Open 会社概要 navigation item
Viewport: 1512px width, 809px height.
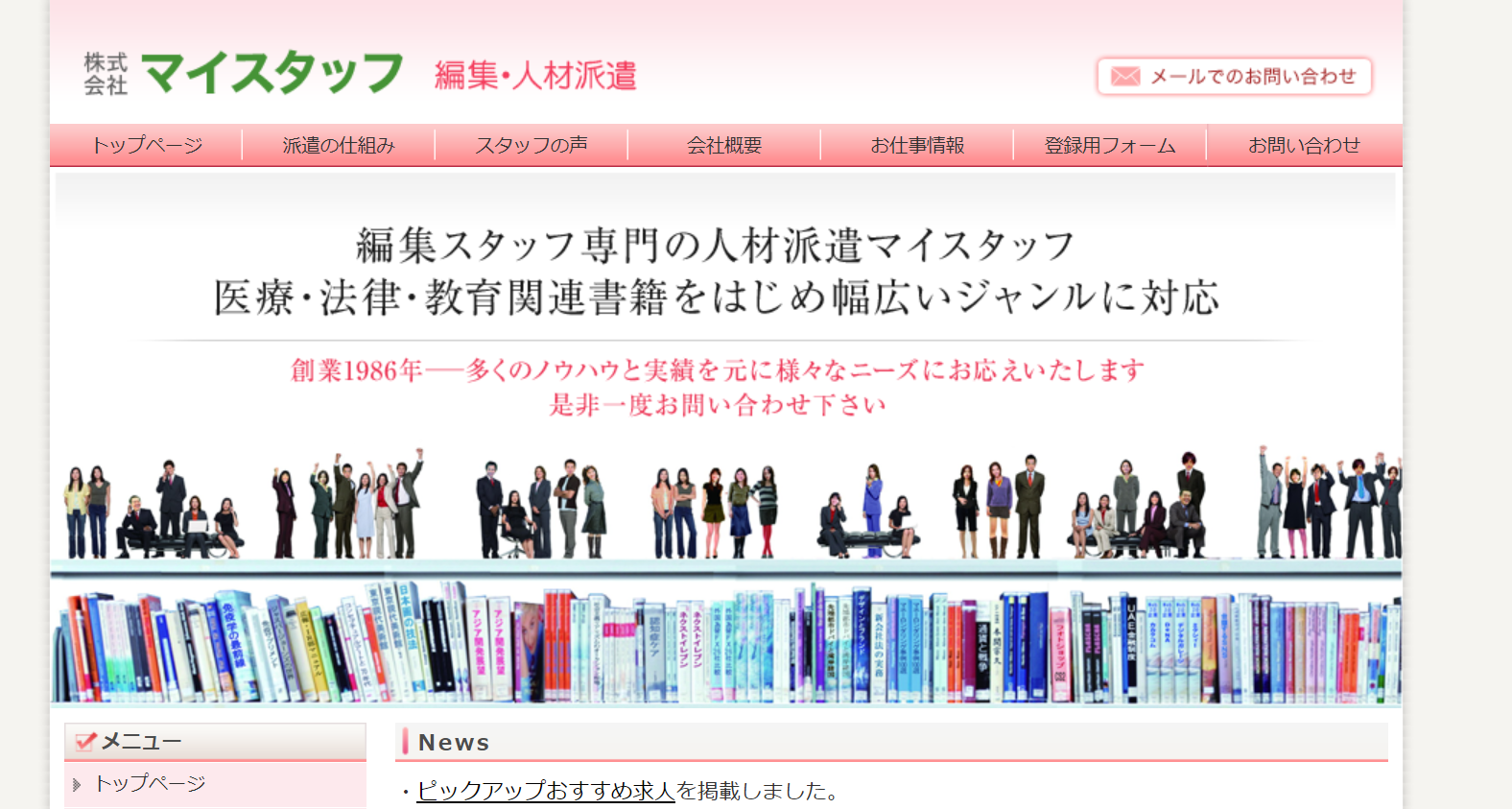724,145
